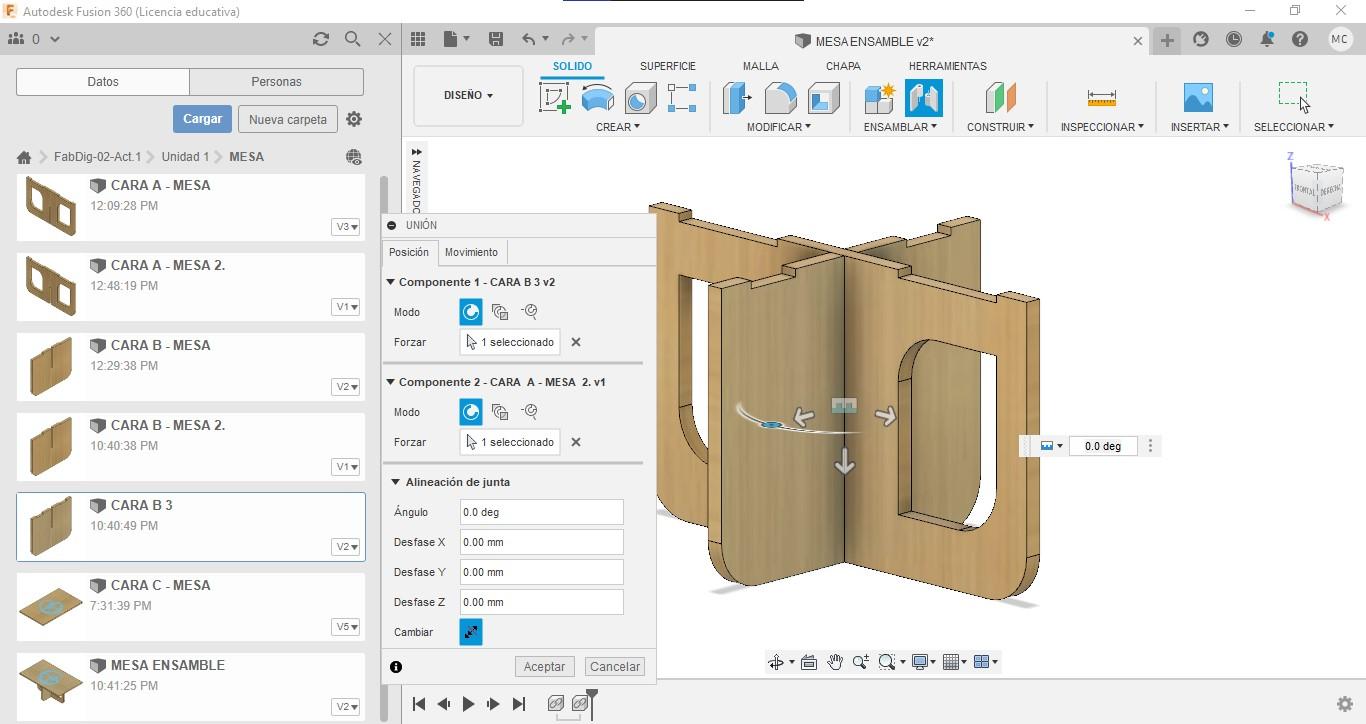
Task: Expand the CREAR menu
Action: tap(618, 127)
